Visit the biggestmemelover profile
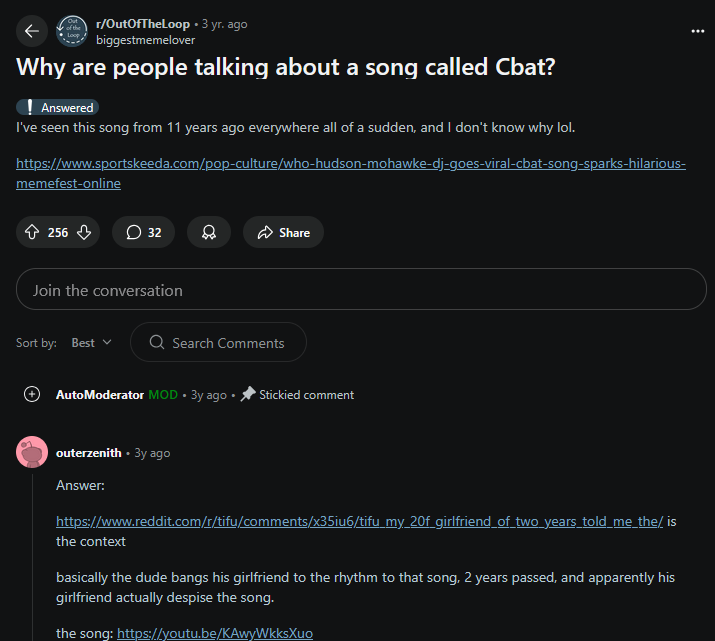This screenshot has height=641, width=715. tap(145, 40)
